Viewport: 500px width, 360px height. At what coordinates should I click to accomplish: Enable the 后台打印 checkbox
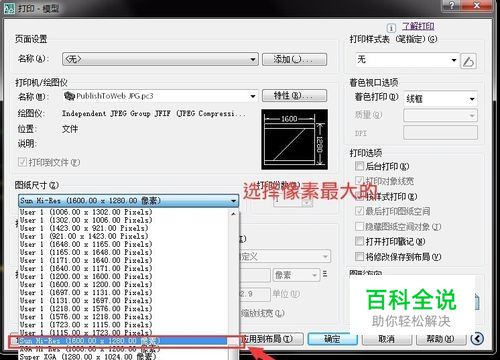(359, 166)
